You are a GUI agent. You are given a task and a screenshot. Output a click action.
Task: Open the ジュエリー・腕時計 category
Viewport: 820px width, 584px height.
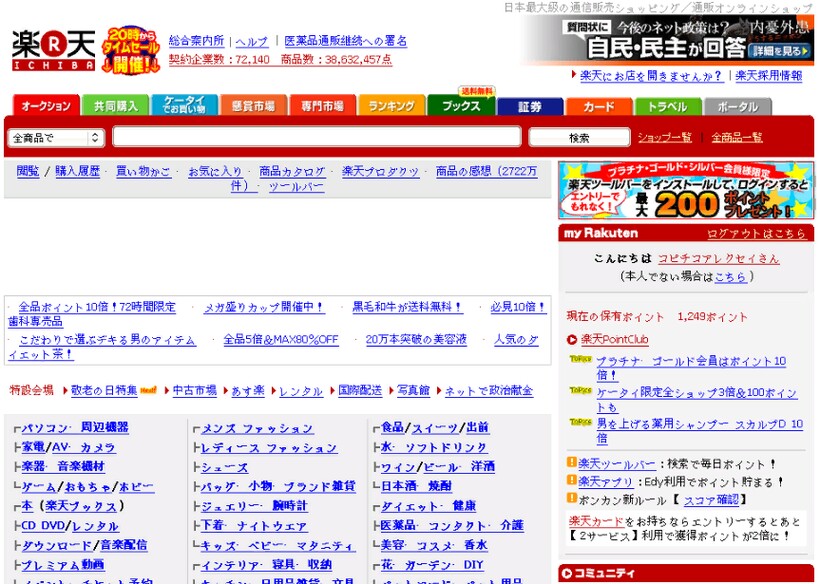pos(254,506)
